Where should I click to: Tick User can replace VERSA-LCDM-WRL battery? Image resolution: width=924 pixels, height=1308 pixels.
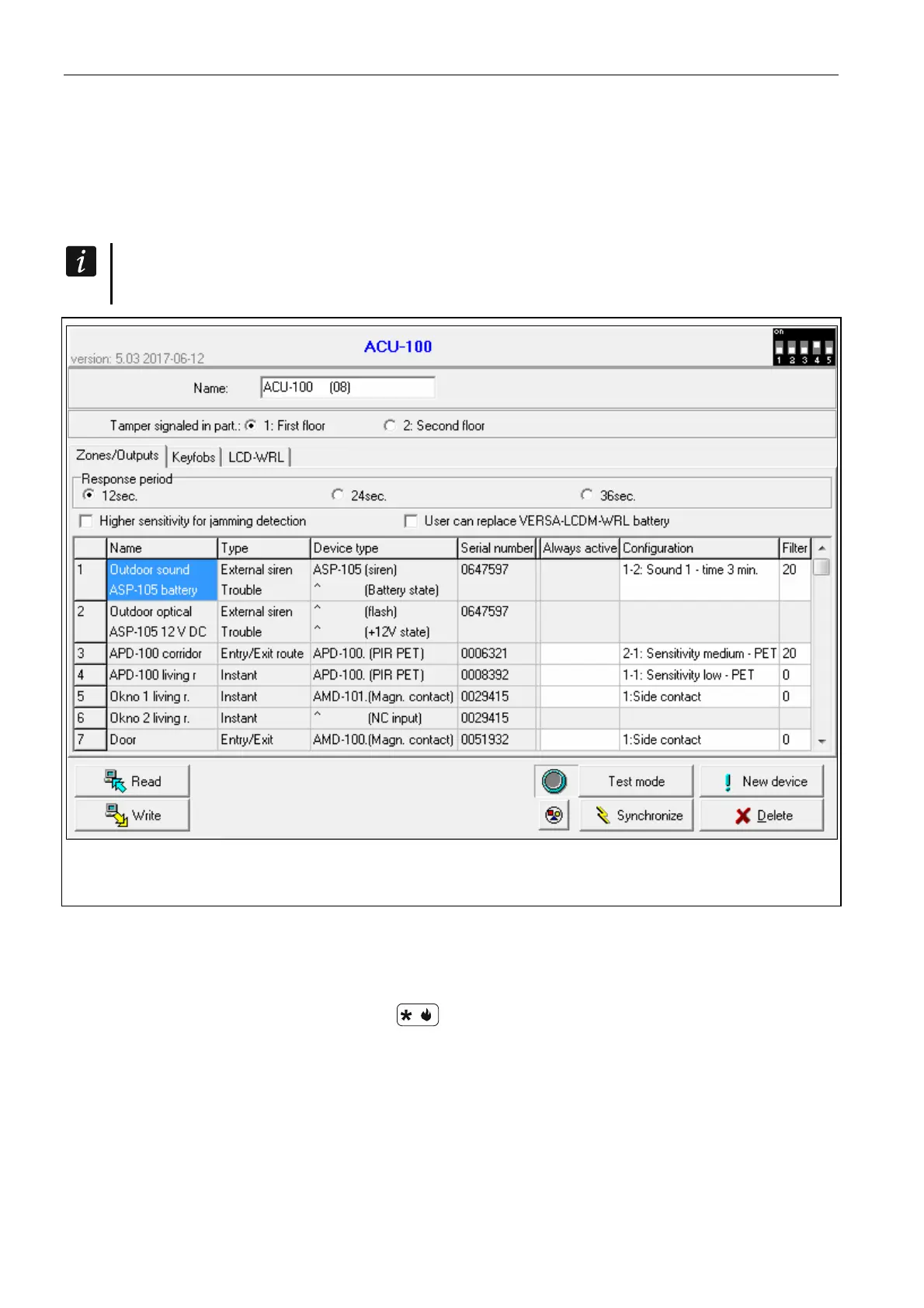(x=411, y=521)
